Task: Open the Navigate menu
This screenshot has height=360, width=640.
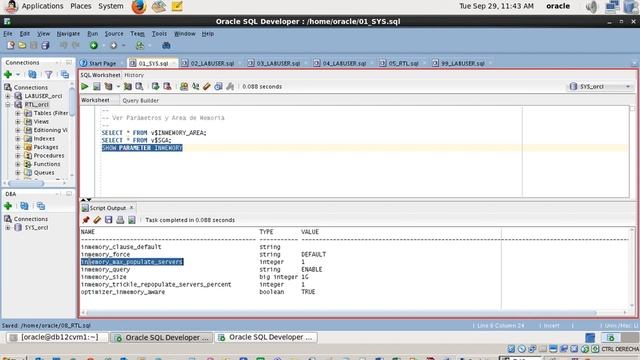Action: click(68, 33)
